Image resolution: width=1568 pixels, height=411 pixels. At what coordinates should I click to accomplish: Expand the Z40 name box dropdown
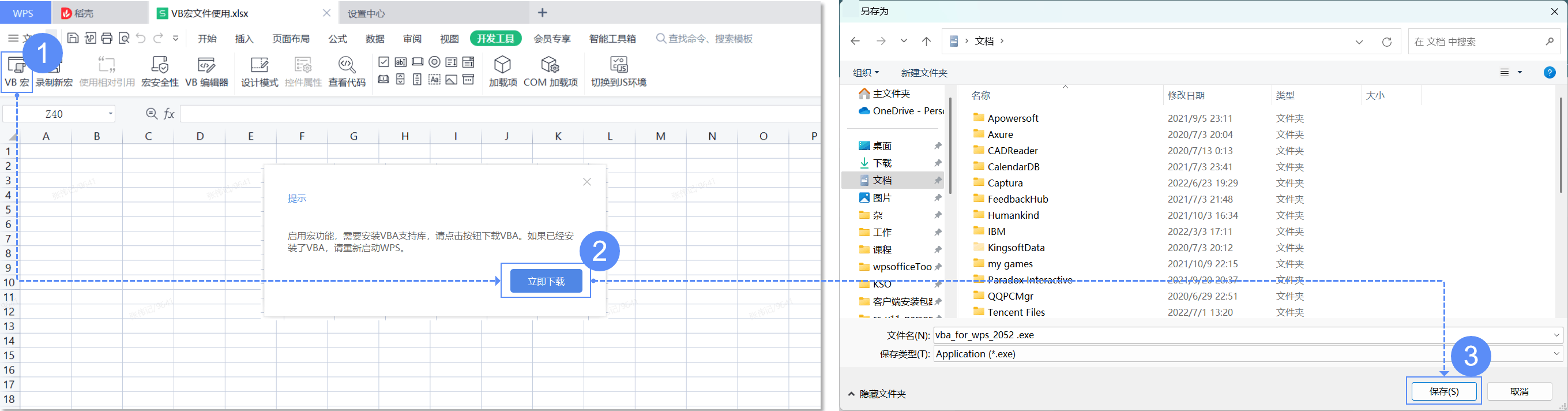click(x=111, y=114)
